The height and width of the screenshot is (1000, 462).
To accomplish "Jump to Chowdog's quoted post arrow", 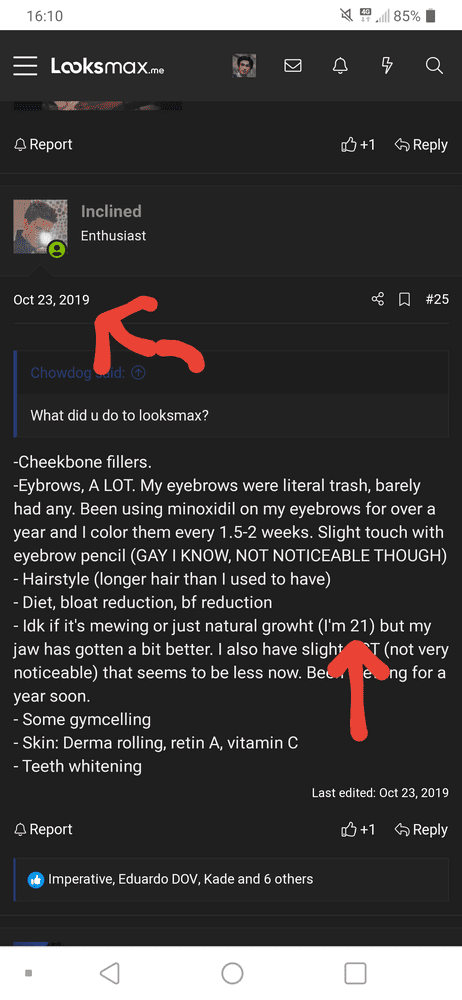I will pos(138,372).
